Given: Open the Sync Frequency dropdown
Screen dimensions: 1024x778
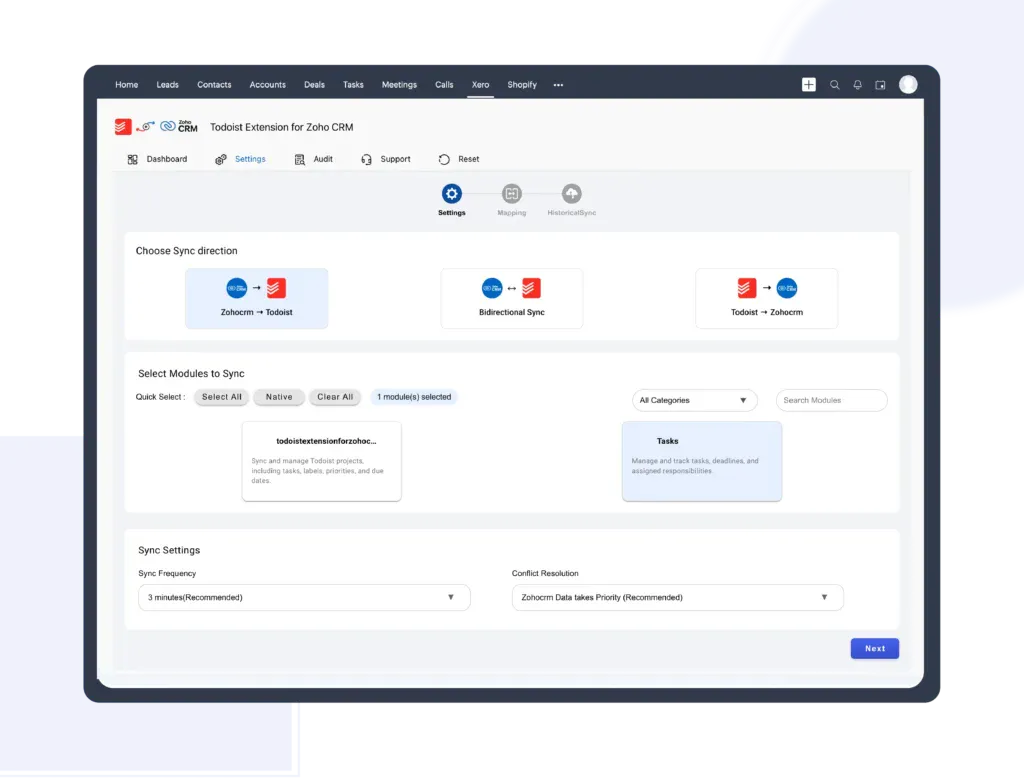Looking at the screenshot, I should pyautogui.click(x=304, y=598).
